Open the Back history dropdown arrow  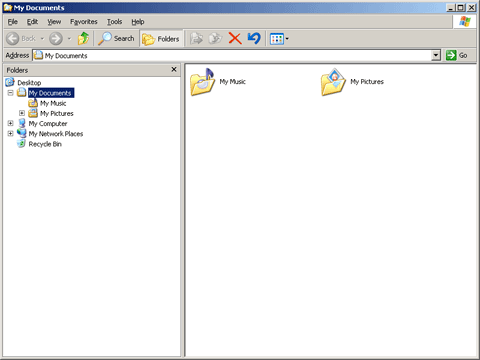point(42,39)
